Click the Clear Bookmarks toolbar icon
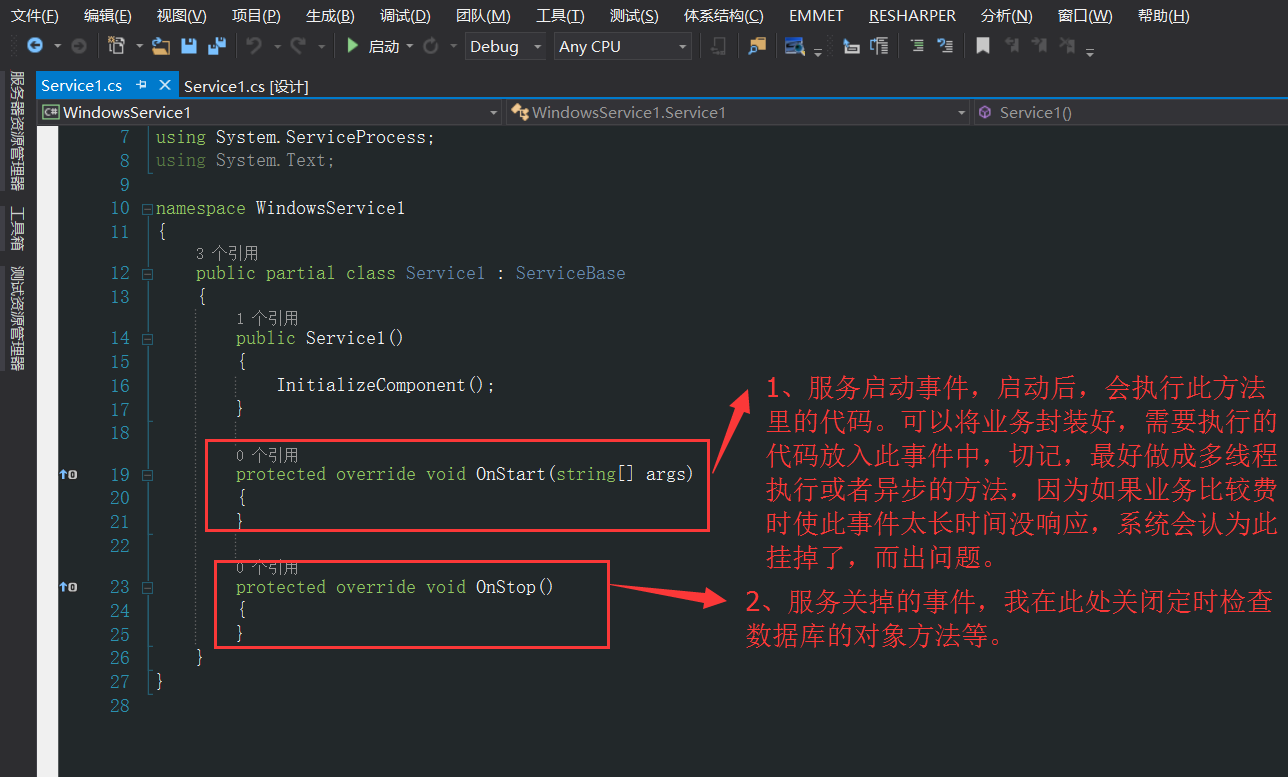This screenshot has height=777, width=1288. [x=1068, y=46]
